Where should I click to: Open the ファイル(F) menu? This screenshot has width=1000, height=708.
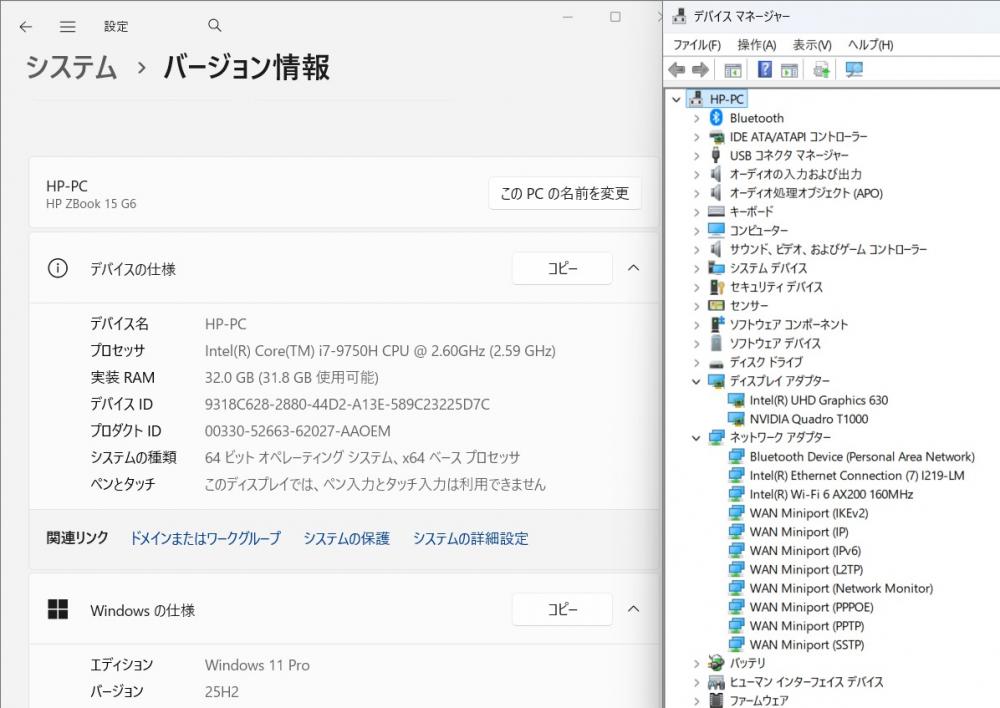click(x=697, y=45)
